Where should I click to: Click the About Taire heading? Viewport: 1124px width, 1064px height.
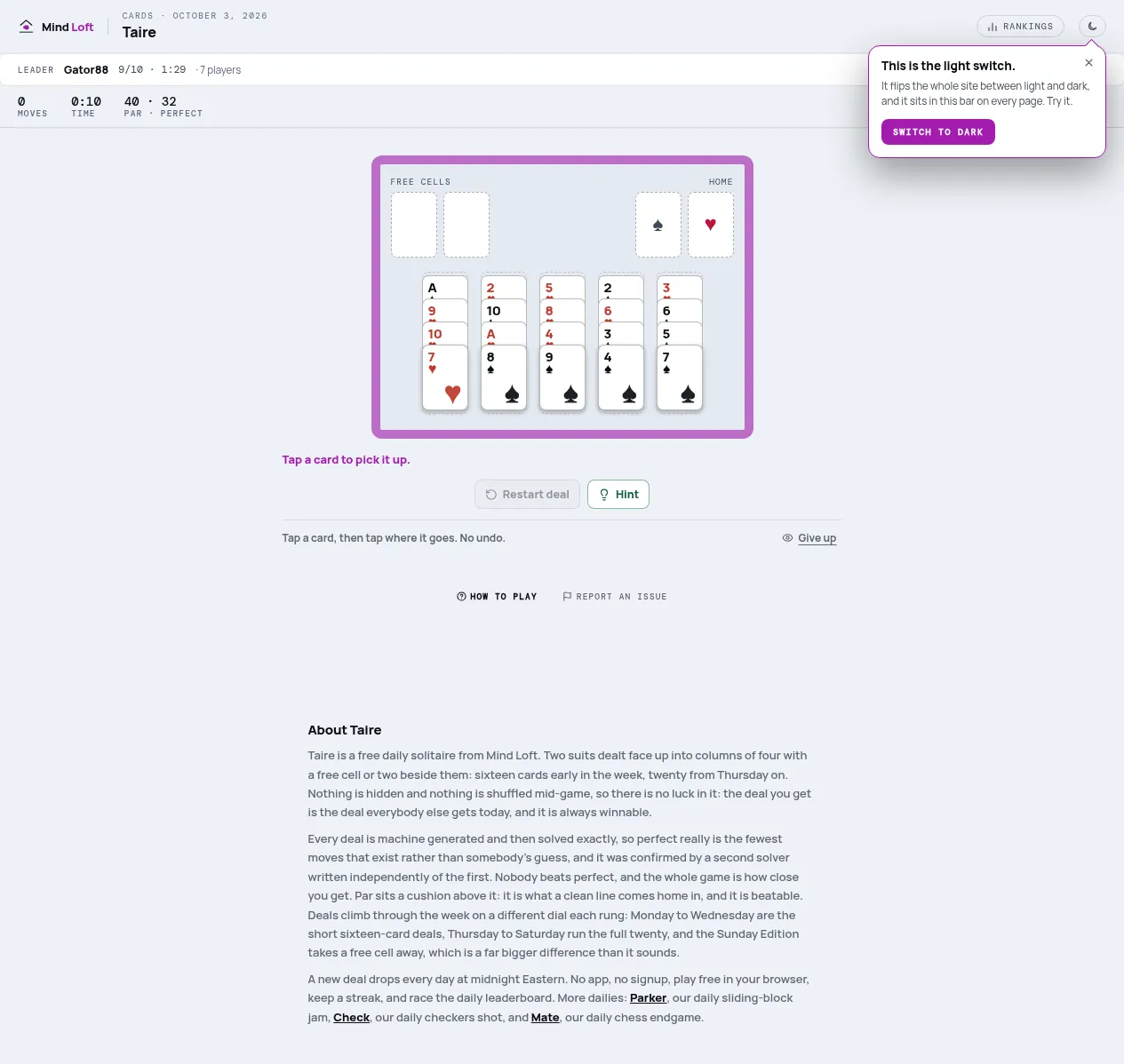(345, 730)
